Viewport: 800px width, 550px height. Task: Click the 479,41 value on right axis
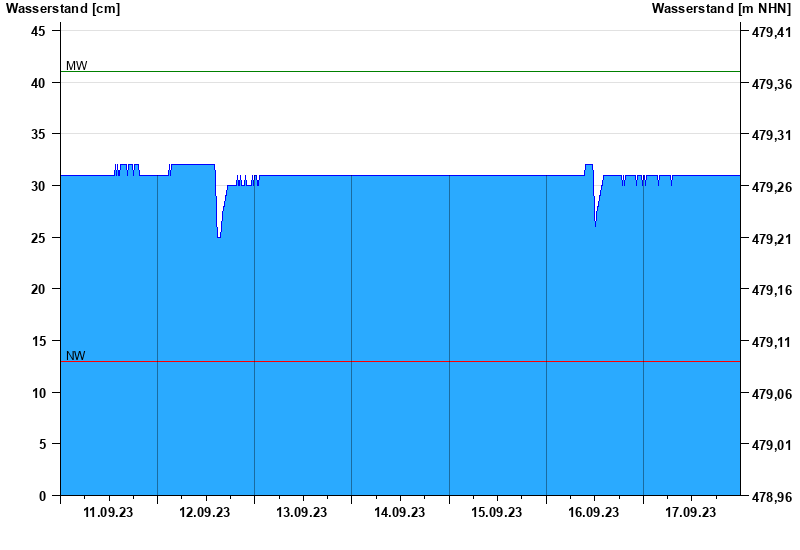pyautogui.click(x=772, y=33)
